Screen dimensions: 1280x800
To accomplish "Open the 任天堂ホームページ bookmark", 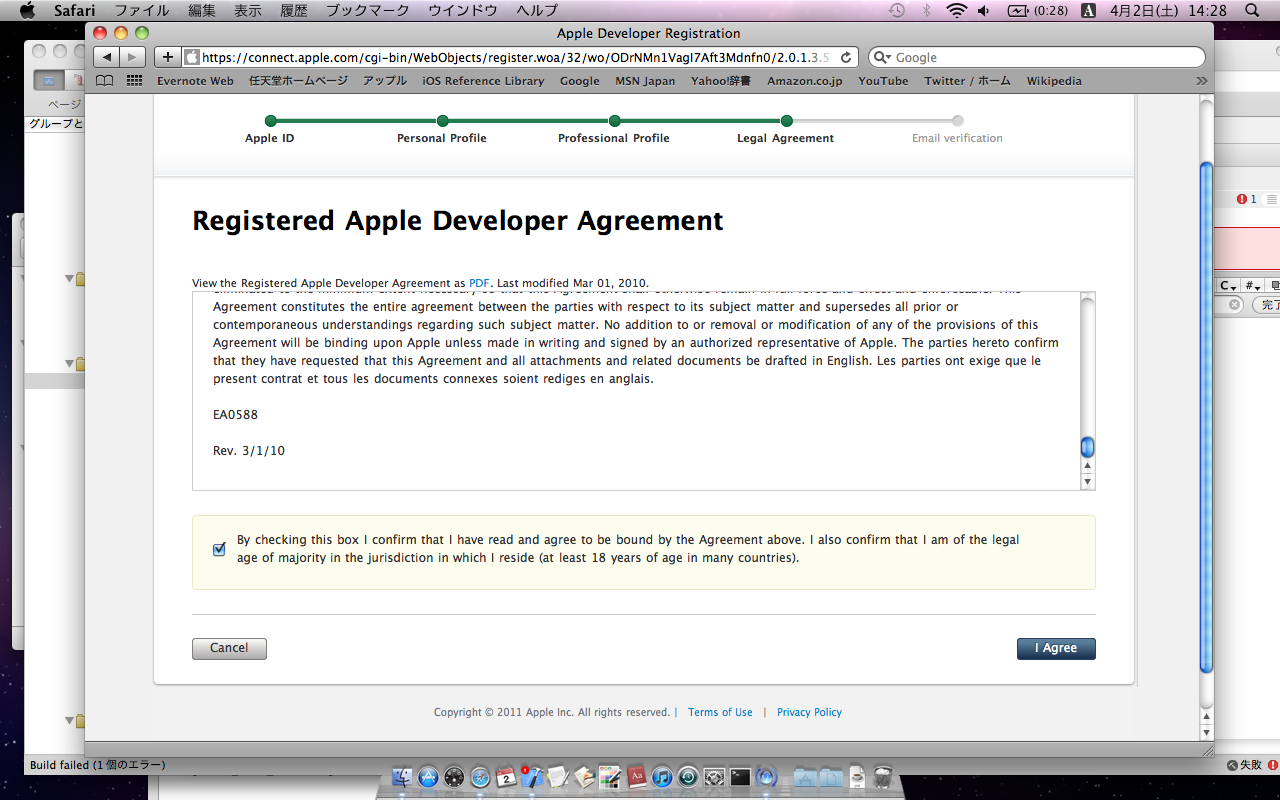I will click(x=298, y=81).
